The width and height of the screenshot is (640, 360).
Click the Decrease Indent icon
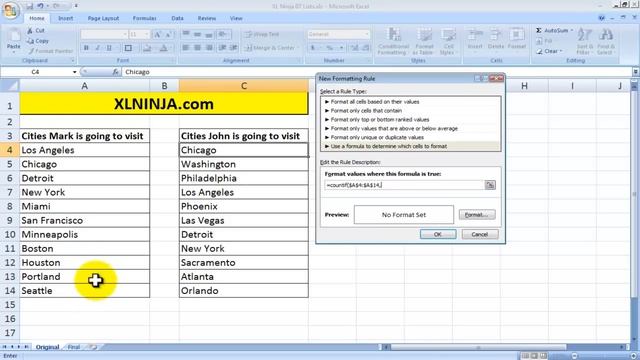[222, 48]
